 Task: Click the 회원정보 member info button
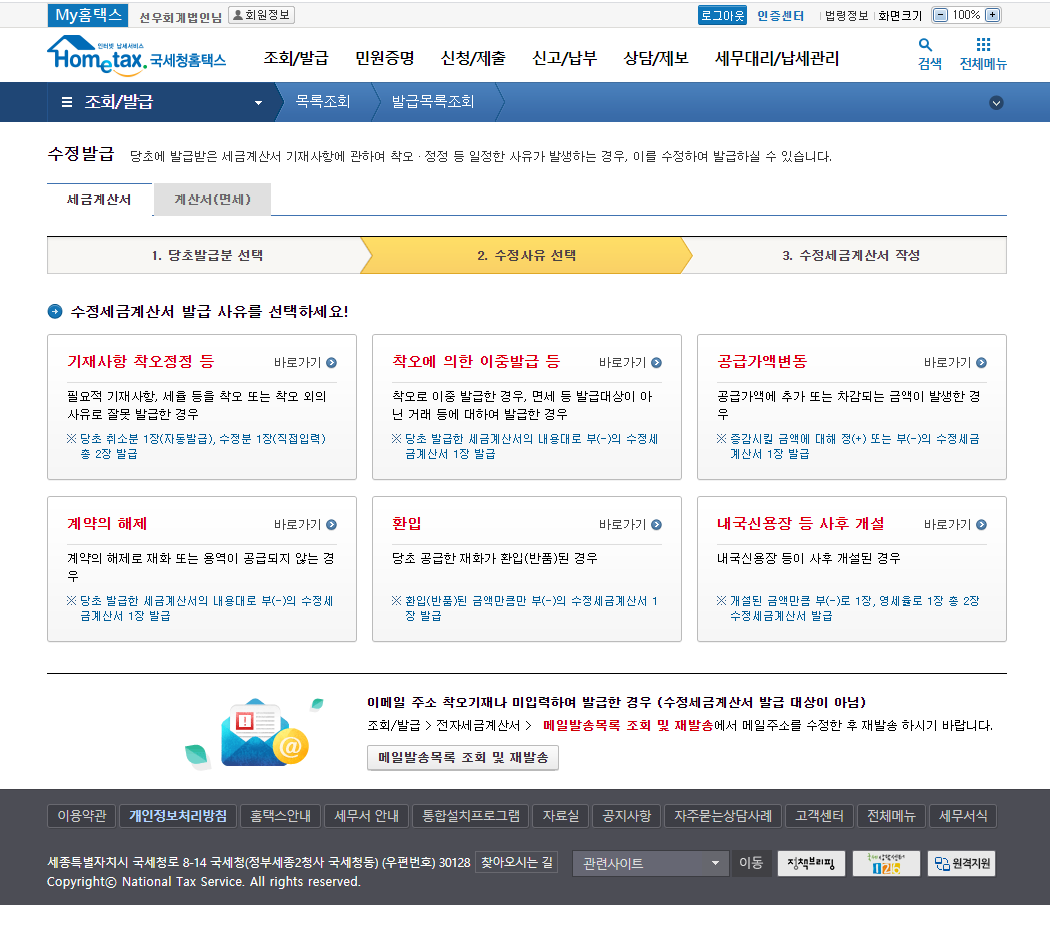261,15
